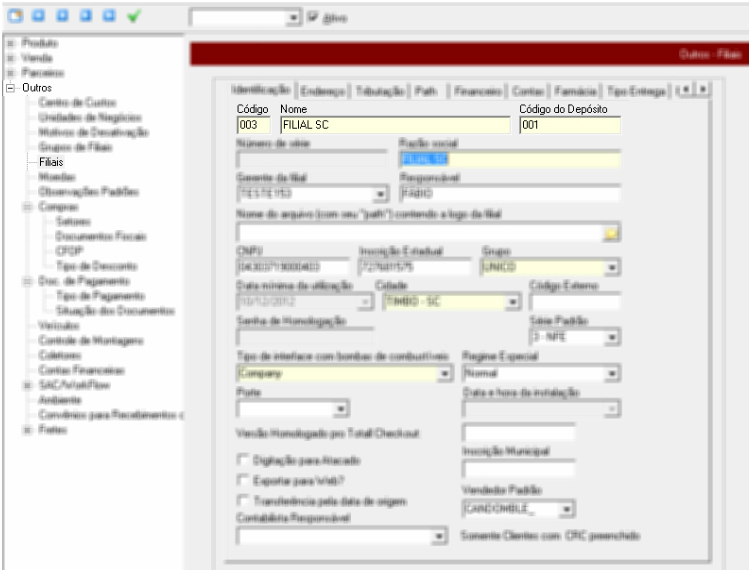Viewport: 750px width, 570px height.
Task: Collapse the Outros tree node
Action: pyautogui.click(x=11, y=88)
